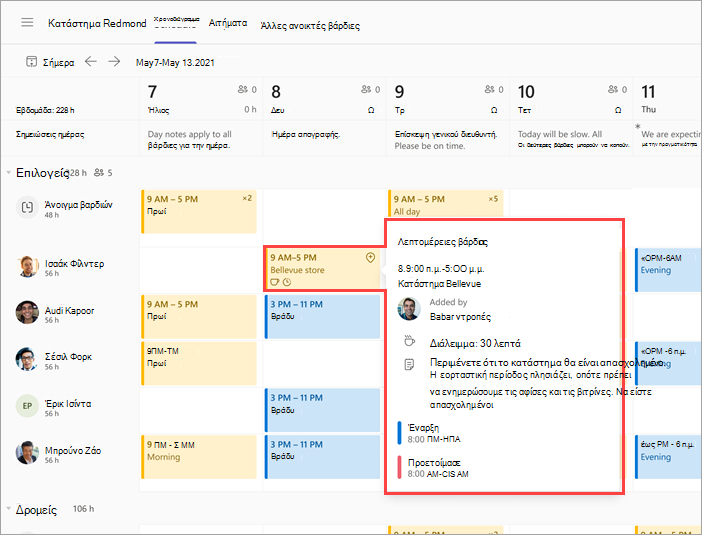This screenshot has width=702, height=535.
Task: Click the day 7 column header
Action: coord(201,98)
